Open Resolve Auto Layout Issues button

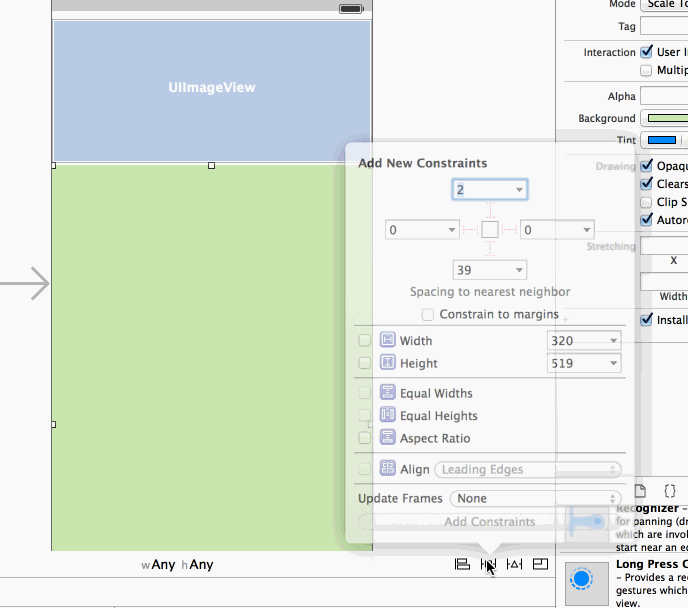(x=514, y=564)
